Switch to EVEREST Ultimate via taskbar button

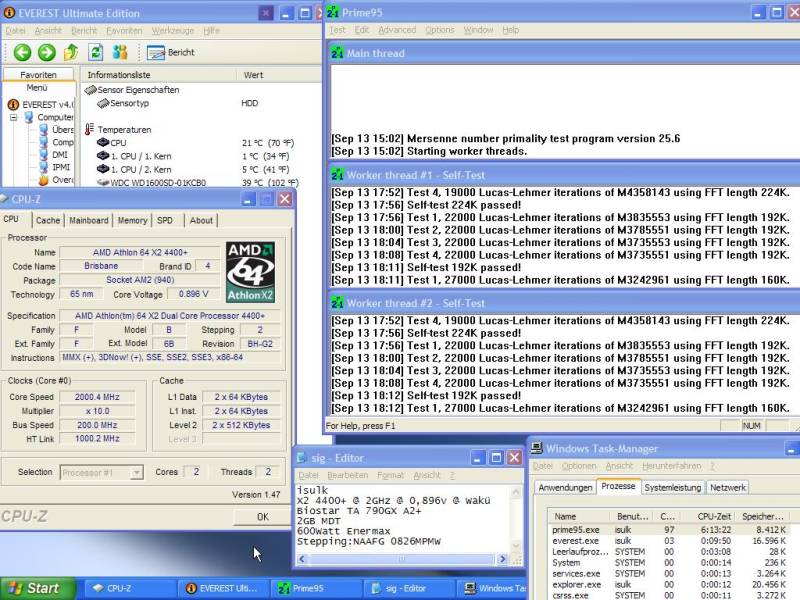(x=222, y=588)
